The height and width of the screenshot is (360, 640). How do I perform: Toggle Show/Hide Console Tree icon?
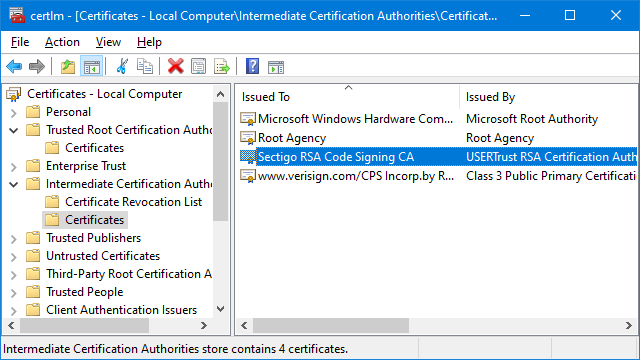pyautogui.click(x=91, y=66)
